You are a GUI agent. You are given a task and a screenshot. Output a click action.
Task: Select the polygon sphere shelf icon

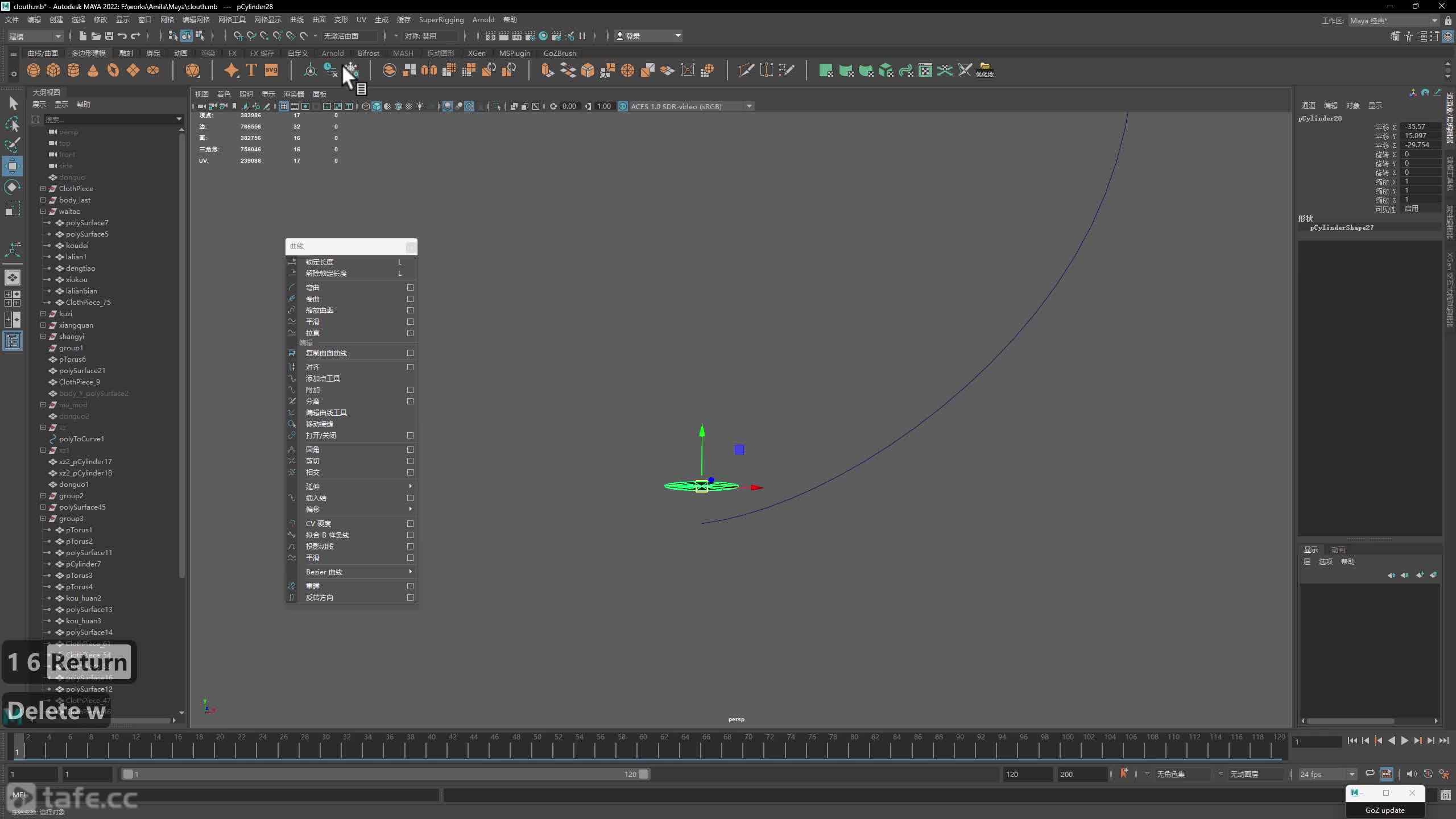point(34,71)
